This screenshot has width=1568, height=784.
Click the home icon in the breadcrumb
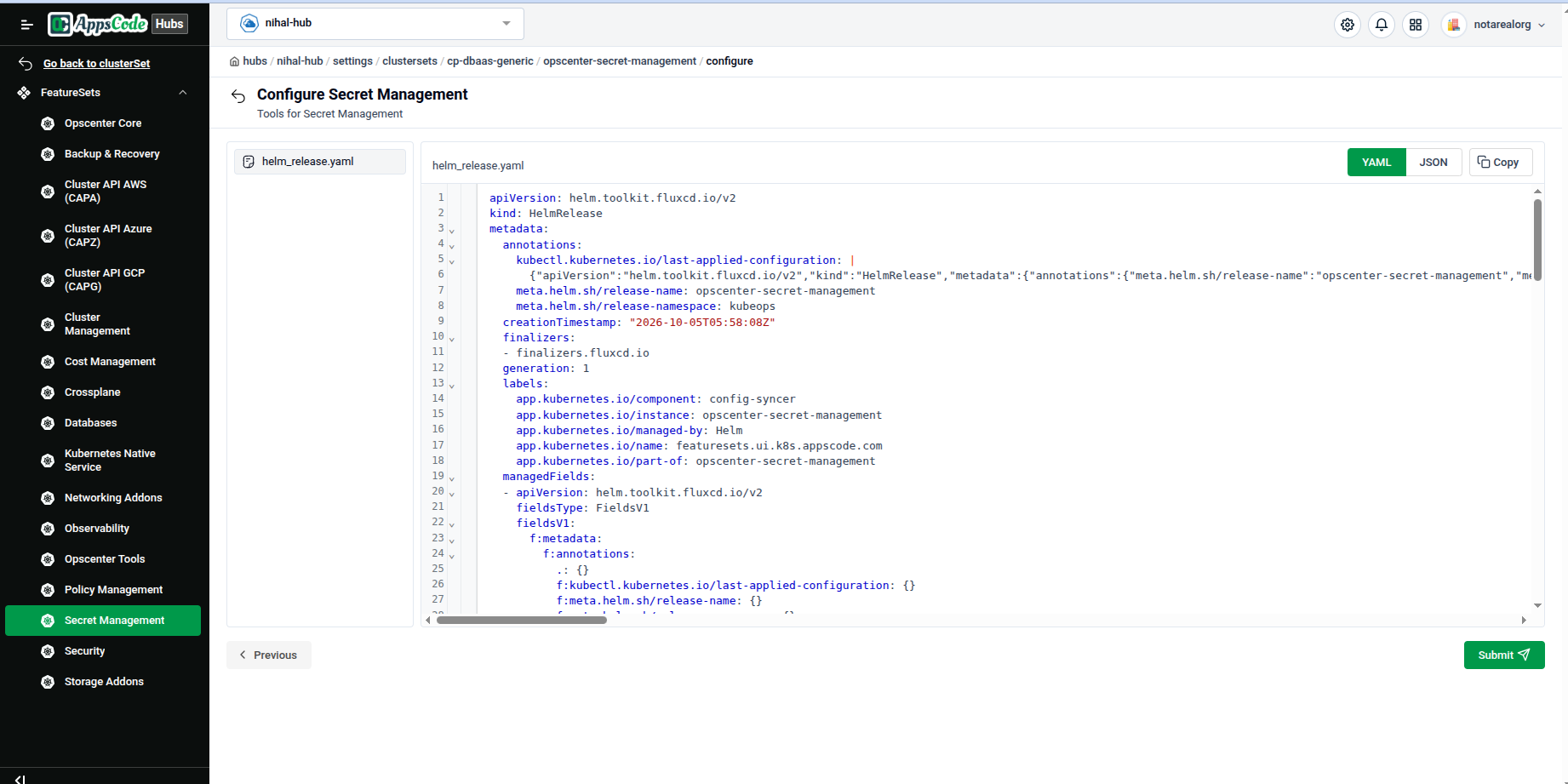click(234, 61)
